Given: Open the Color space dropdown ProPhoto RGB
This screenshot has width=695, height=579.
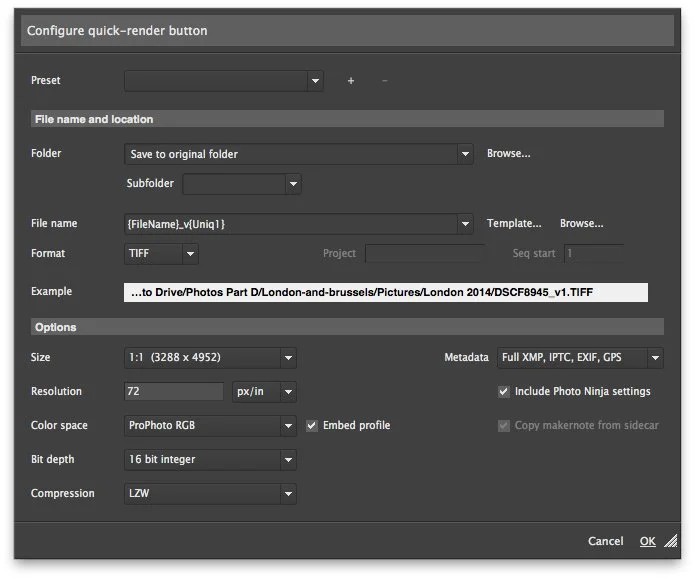Looking at the screenshot, I should coord(210,426).
